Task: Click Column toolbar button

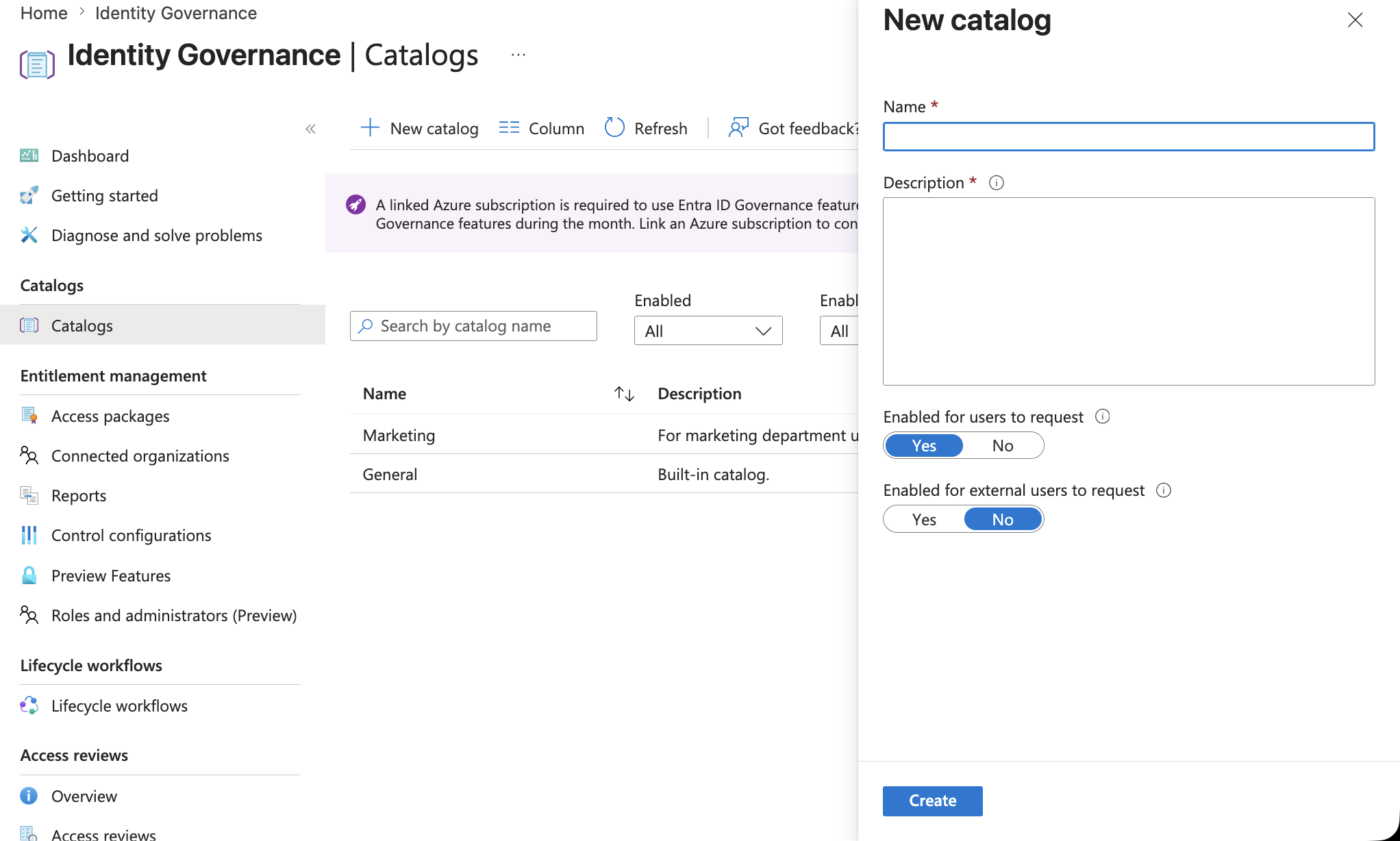Action: pyautogui.click(x=542, y=128)
